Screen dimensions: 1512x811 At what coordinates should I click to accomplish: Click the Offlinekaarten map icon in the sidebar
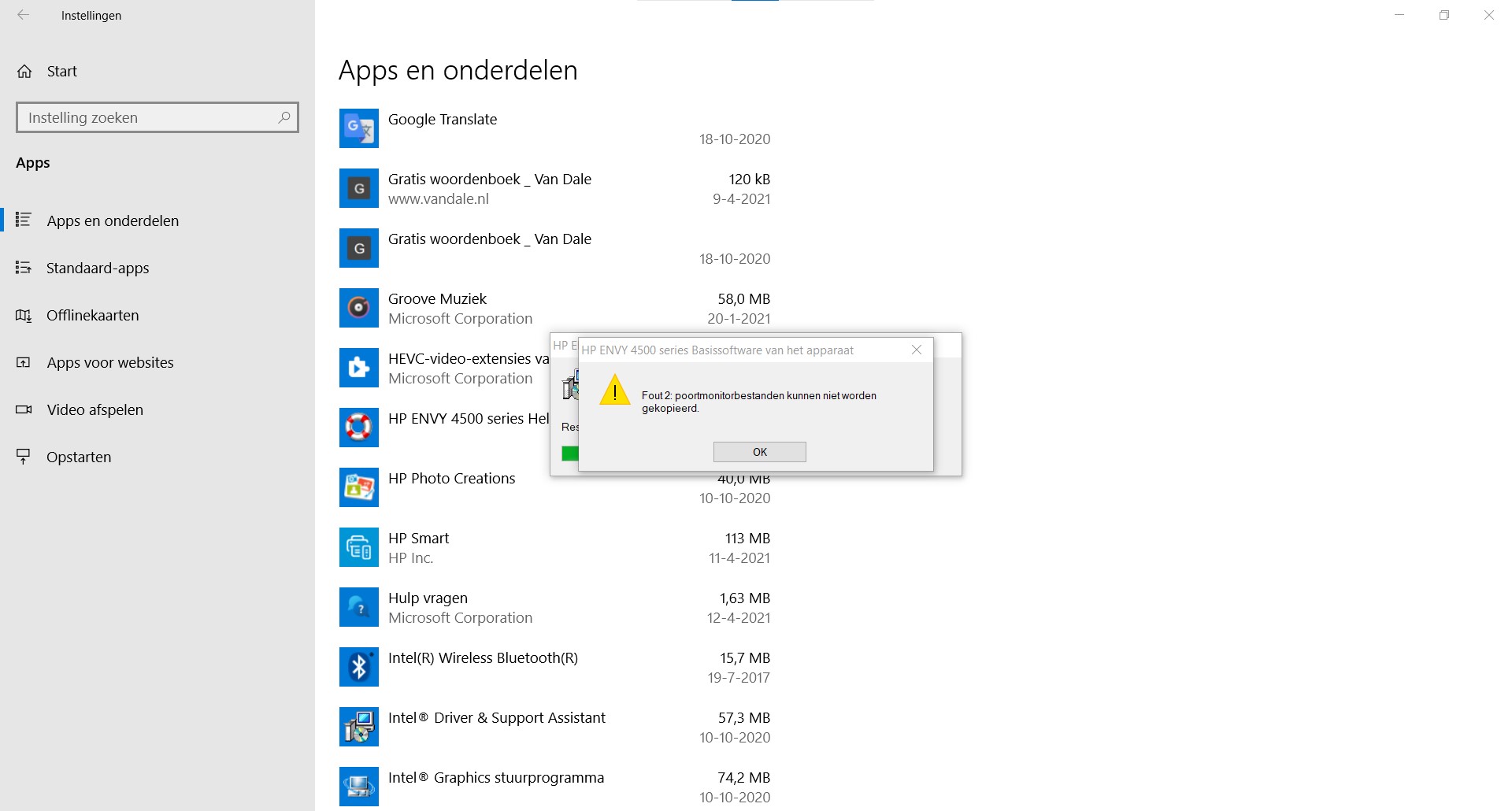coord(24,316)
